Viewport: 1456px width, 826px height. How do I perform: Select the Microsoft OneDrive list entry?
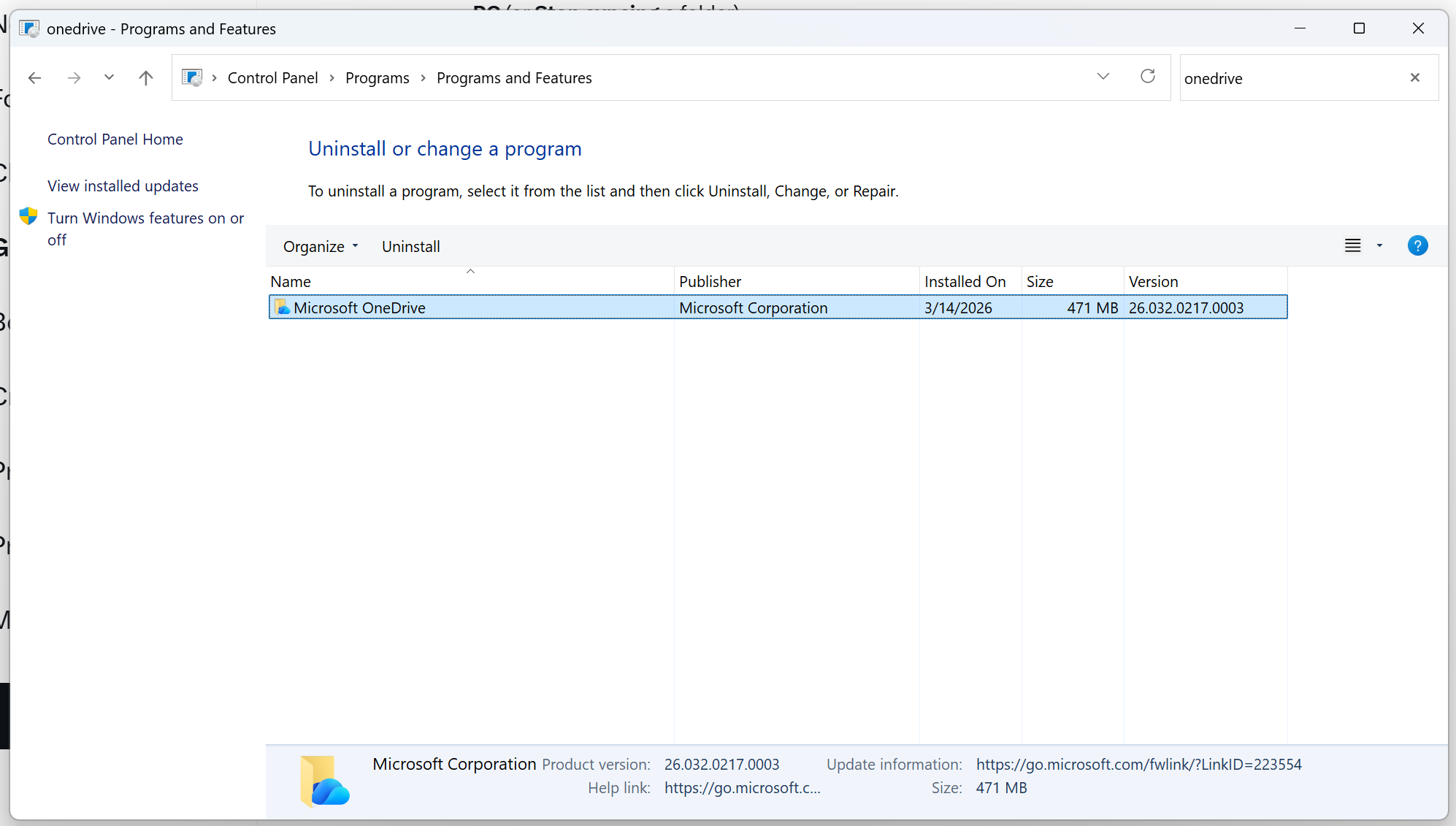359,308
